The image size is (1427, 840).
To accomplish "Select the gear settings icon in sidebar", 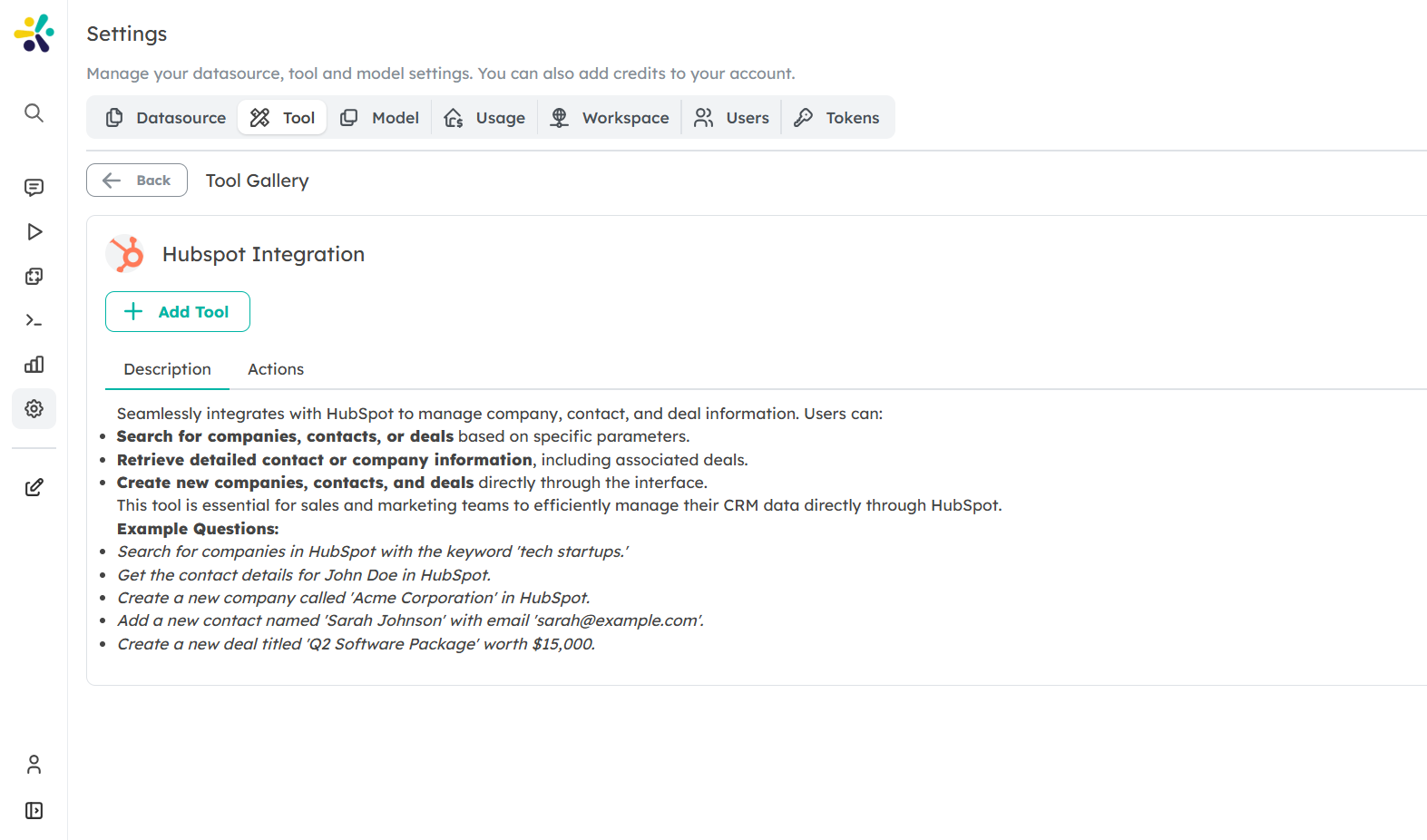I will pos(34,409).
